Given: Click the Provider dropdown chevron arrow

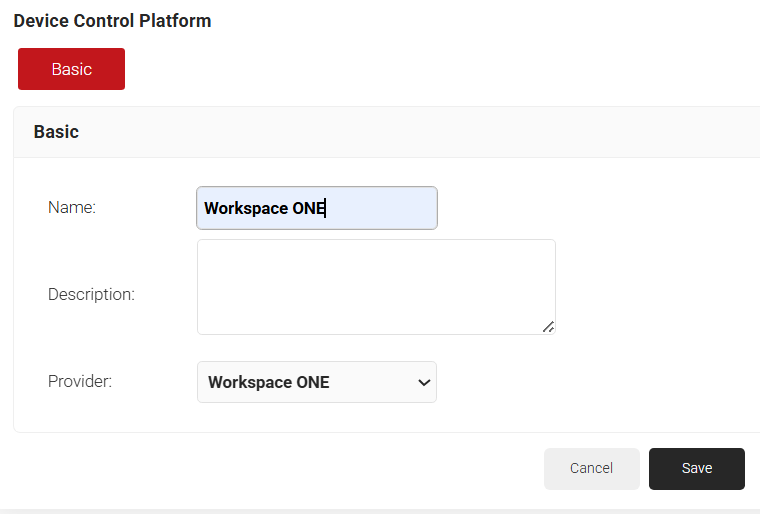Looking at the screenshot, I should pos(424,382).
